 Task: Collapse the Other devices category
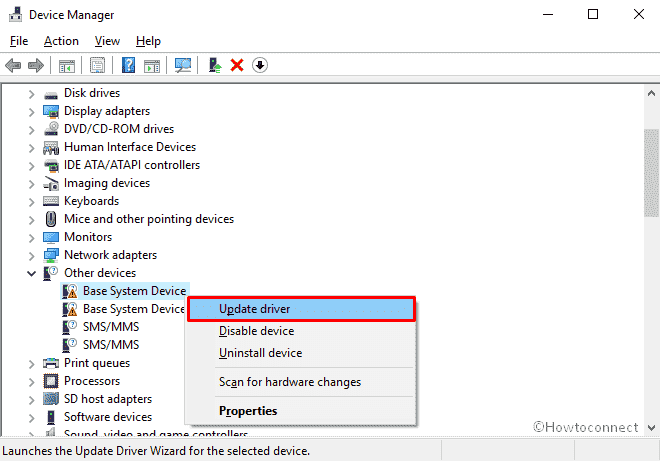coord(31,273)
